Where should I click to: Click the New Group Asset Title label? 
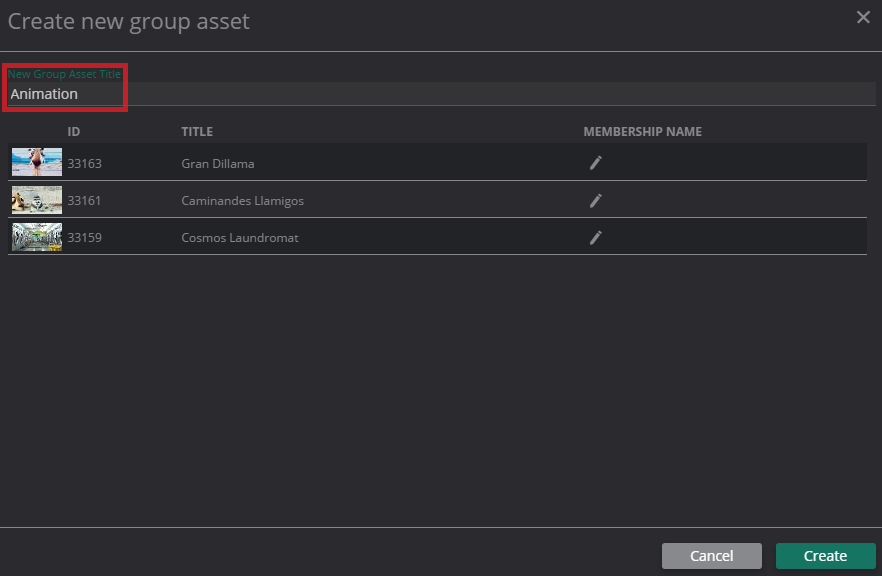coord(64,74)
